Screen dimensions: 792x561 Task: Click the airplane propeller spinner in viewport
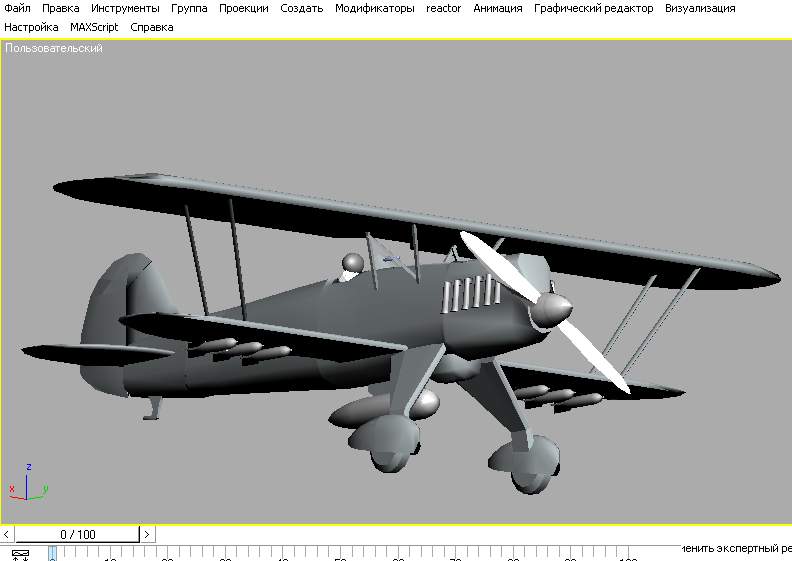tap(552, 310)
